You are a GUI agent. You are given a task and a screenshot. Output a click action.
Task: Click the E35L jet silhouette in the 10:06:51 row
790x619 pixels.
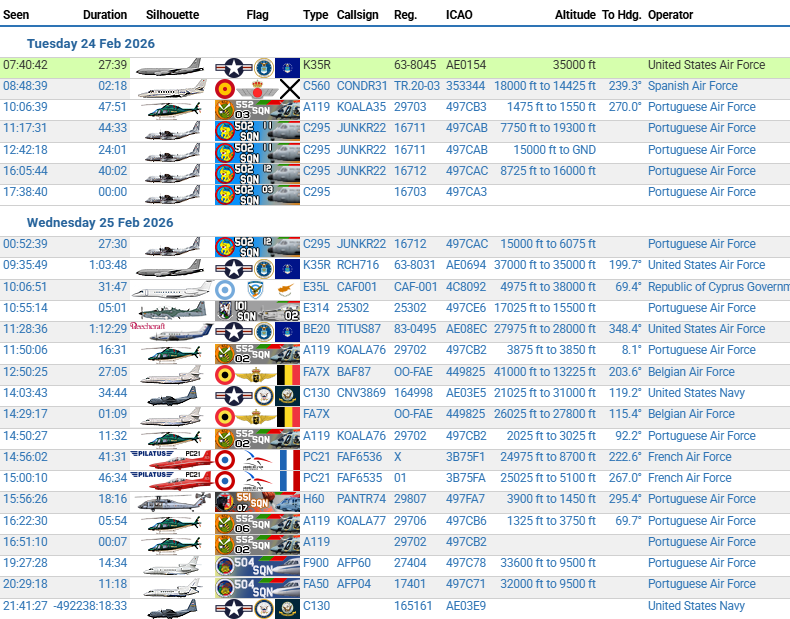[172, 290]
